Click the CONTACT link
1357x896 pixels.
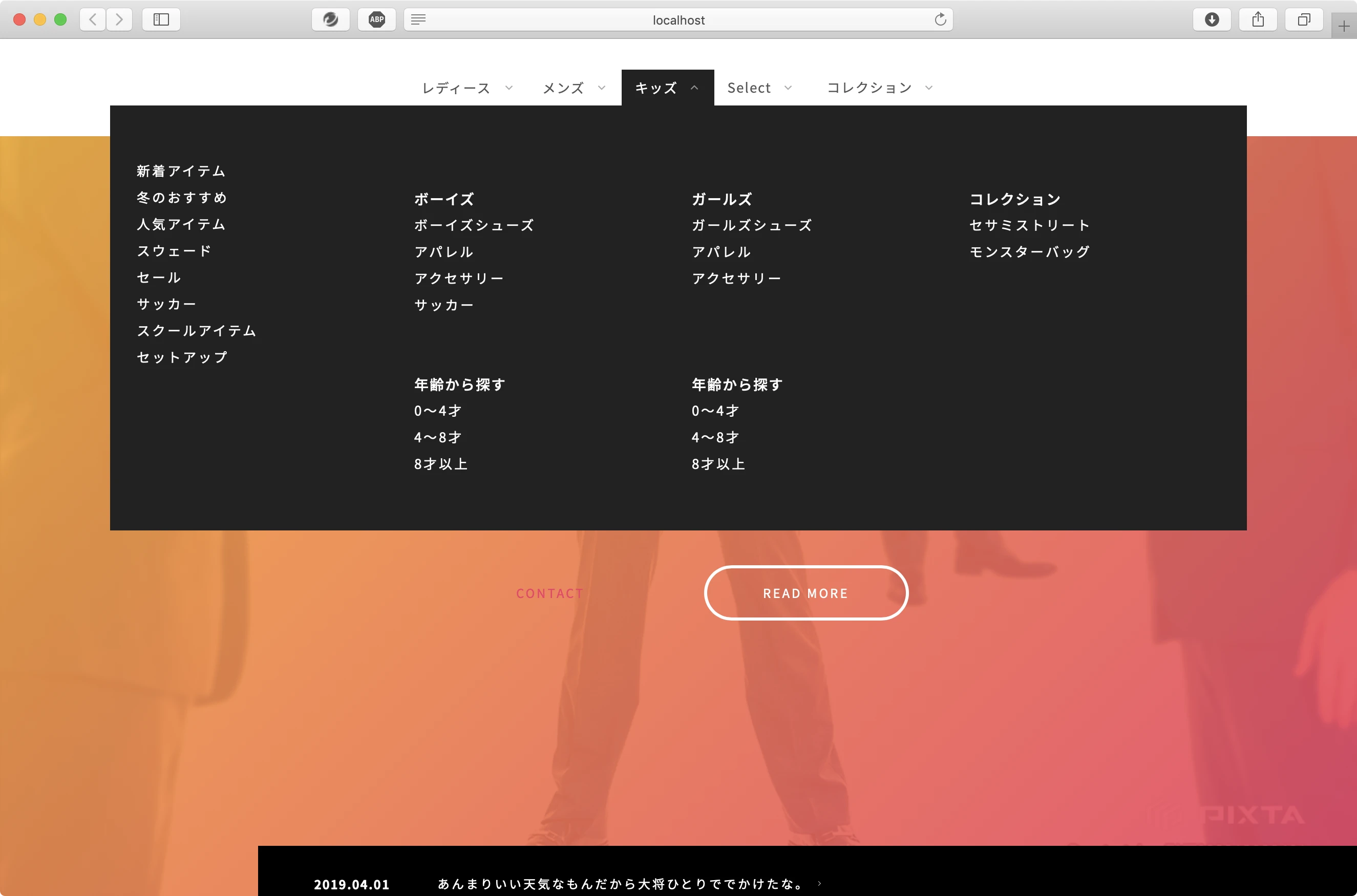550,591
